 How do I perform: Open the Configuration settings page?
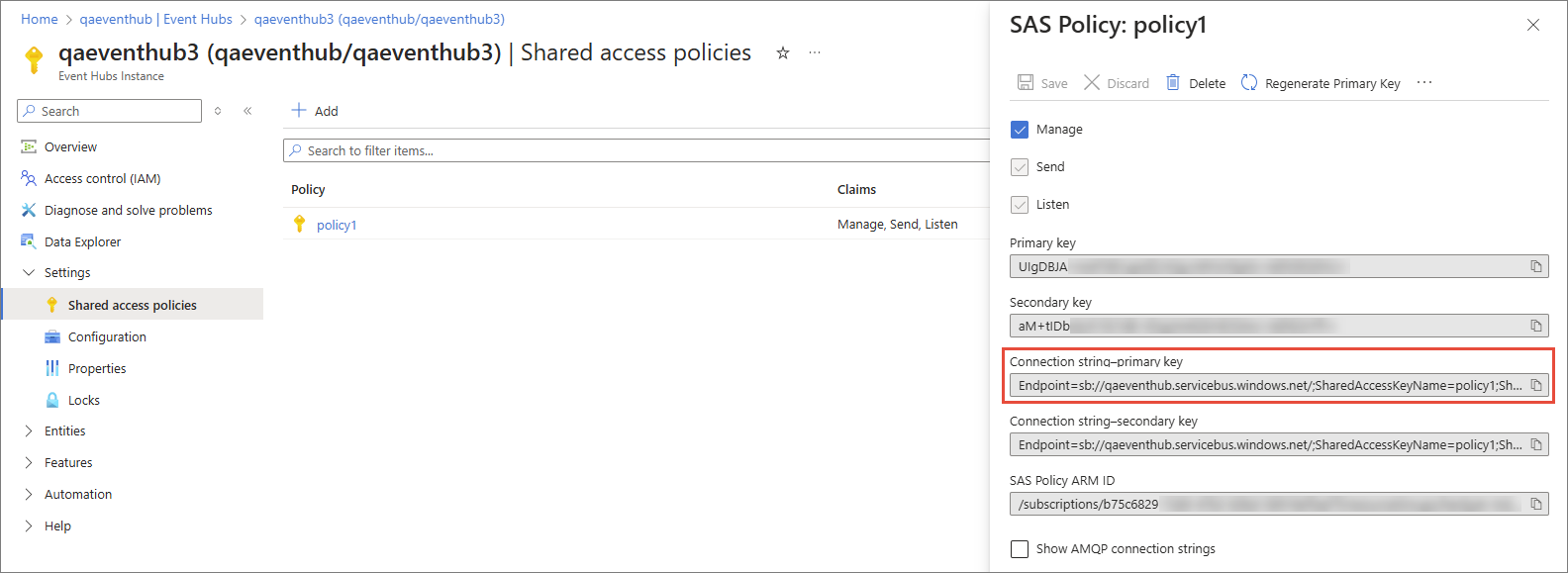tap(107, 337)
